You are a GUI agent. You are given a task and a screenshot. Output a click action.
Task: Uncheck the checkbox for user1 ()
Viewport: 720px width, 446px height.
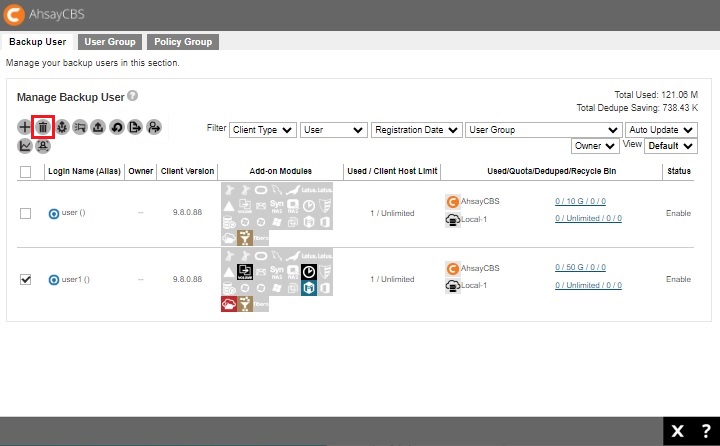26,279
